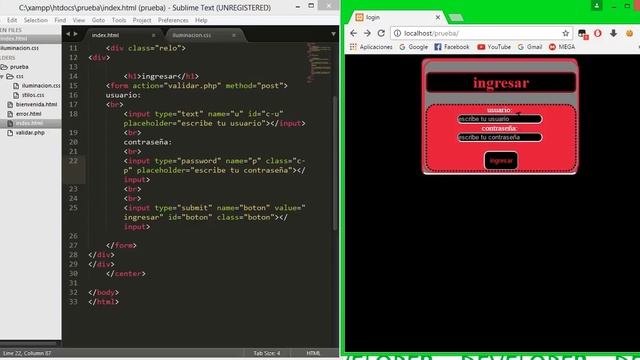
Task: Collapse the css folder in sidebar
Action: tap(2, 76)
